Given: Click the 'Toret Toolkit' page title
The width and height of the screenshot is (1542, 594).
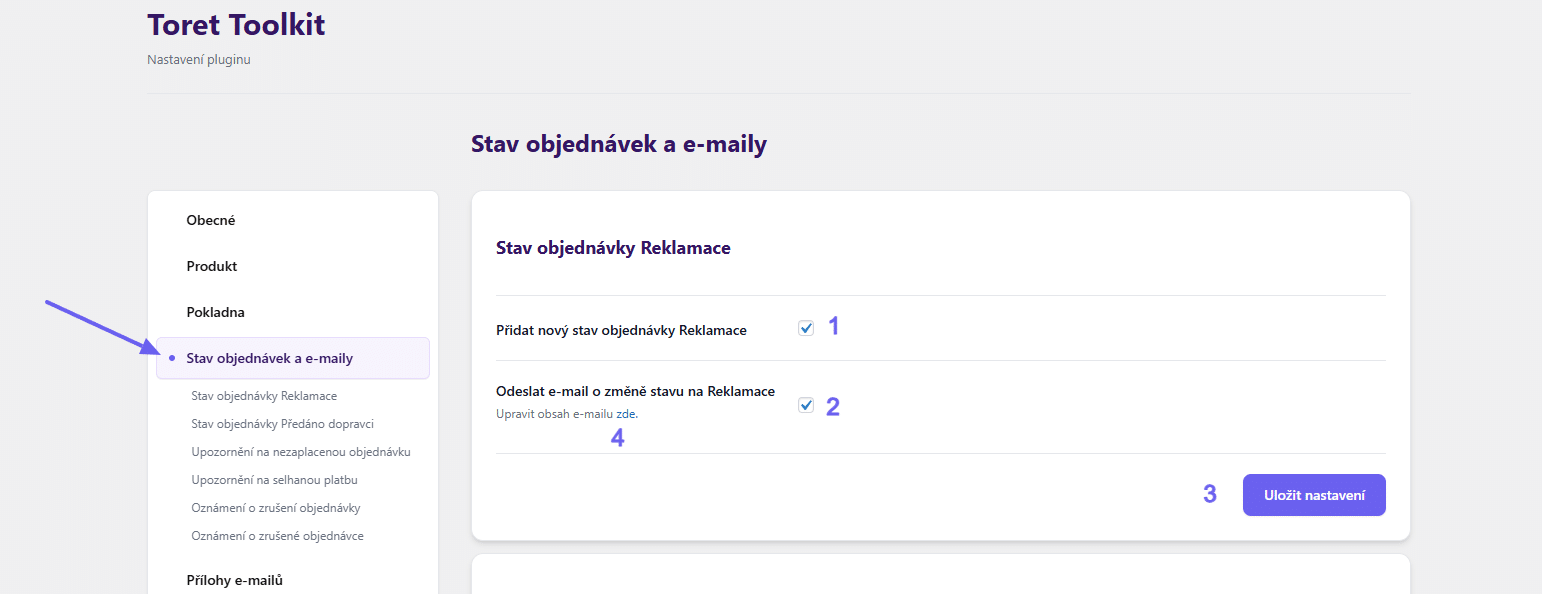Looking at the screenshot, I should click(236, 25).
